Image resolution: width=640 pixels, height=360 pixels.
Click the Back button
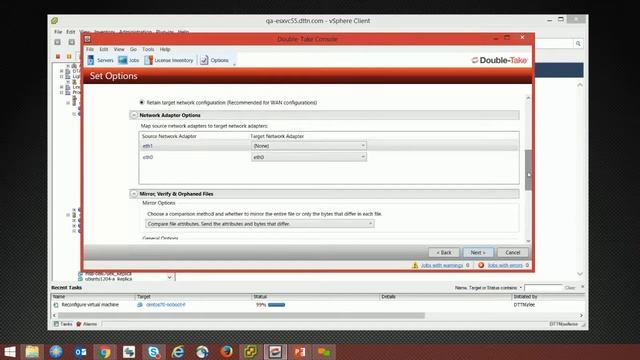pyautogui.click(x=444, y=253)
